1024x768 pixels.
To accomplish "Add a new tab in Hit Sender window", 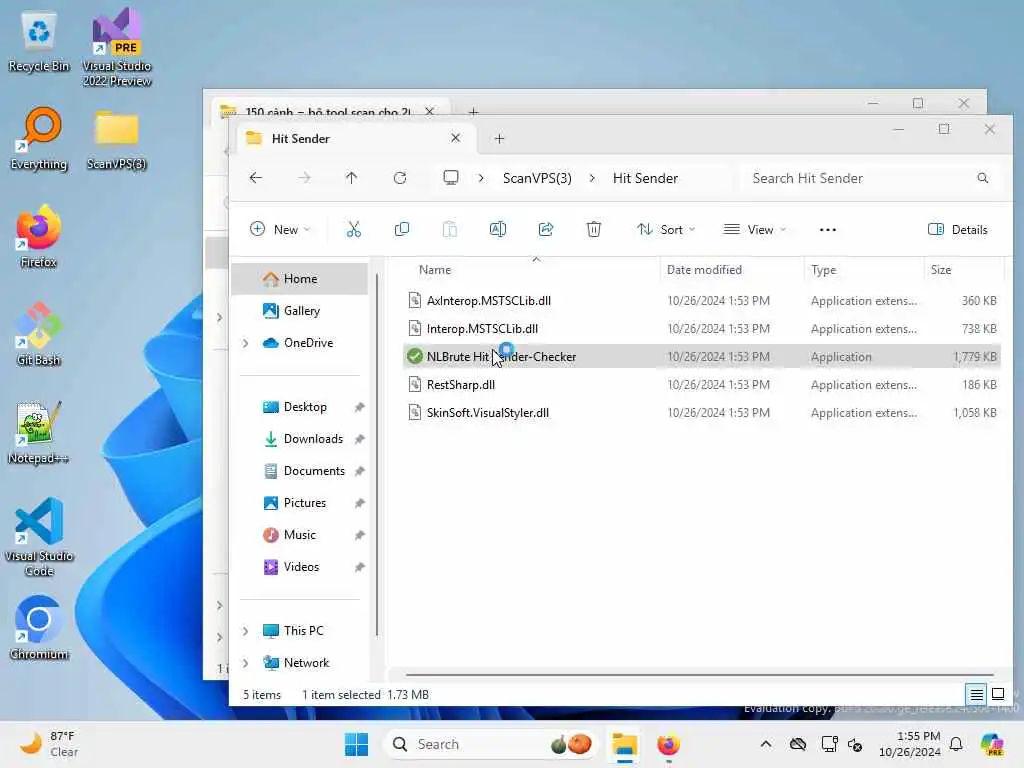I will tap(499, 138).
